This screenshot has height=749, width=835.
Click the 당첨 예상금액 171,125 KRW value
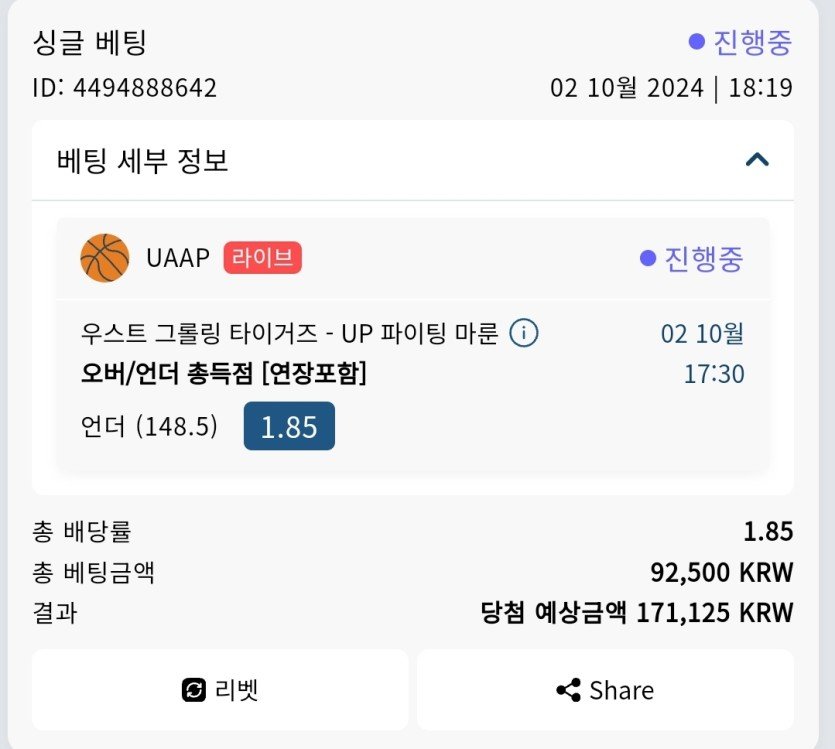click(637, 612)
